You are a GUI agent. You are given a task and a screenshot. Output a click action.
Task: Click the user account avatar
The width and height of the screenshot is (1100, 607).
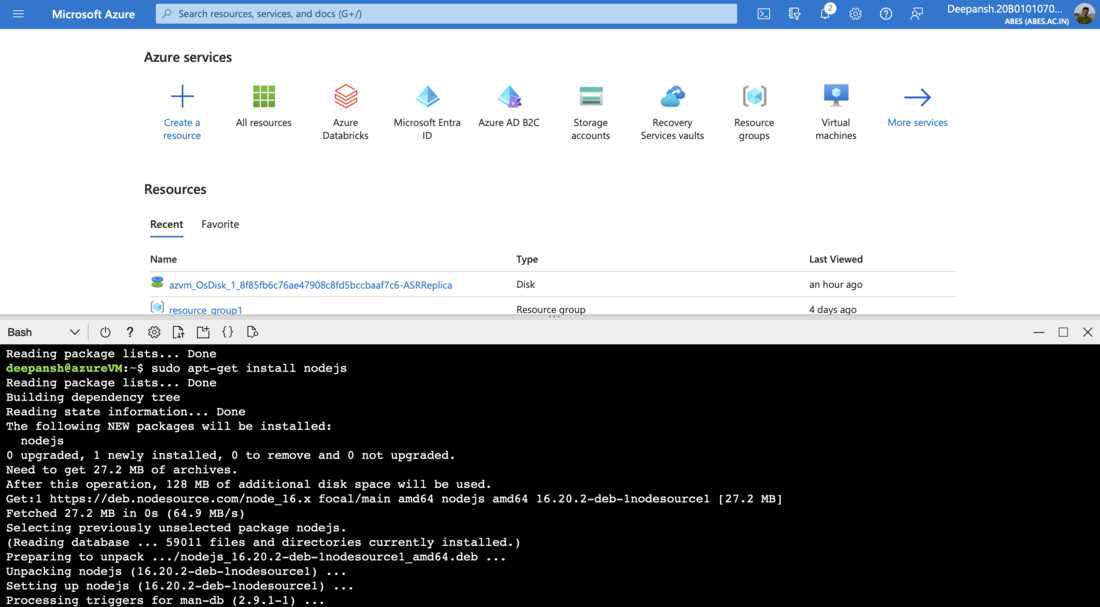pos(1083,13)
